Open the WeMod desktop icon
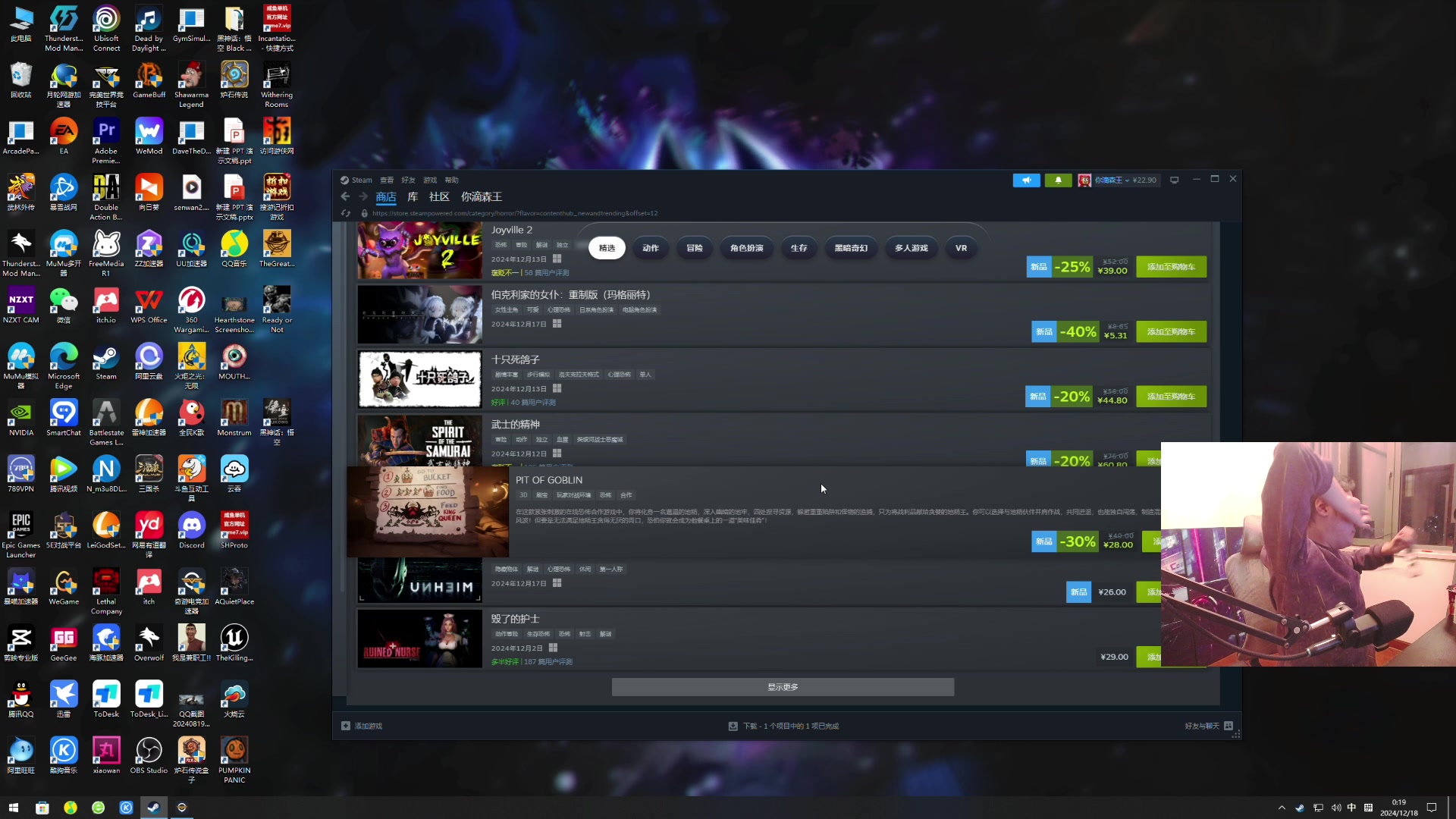Viewport: 1456px width, 819px height. tap(149, 136)
